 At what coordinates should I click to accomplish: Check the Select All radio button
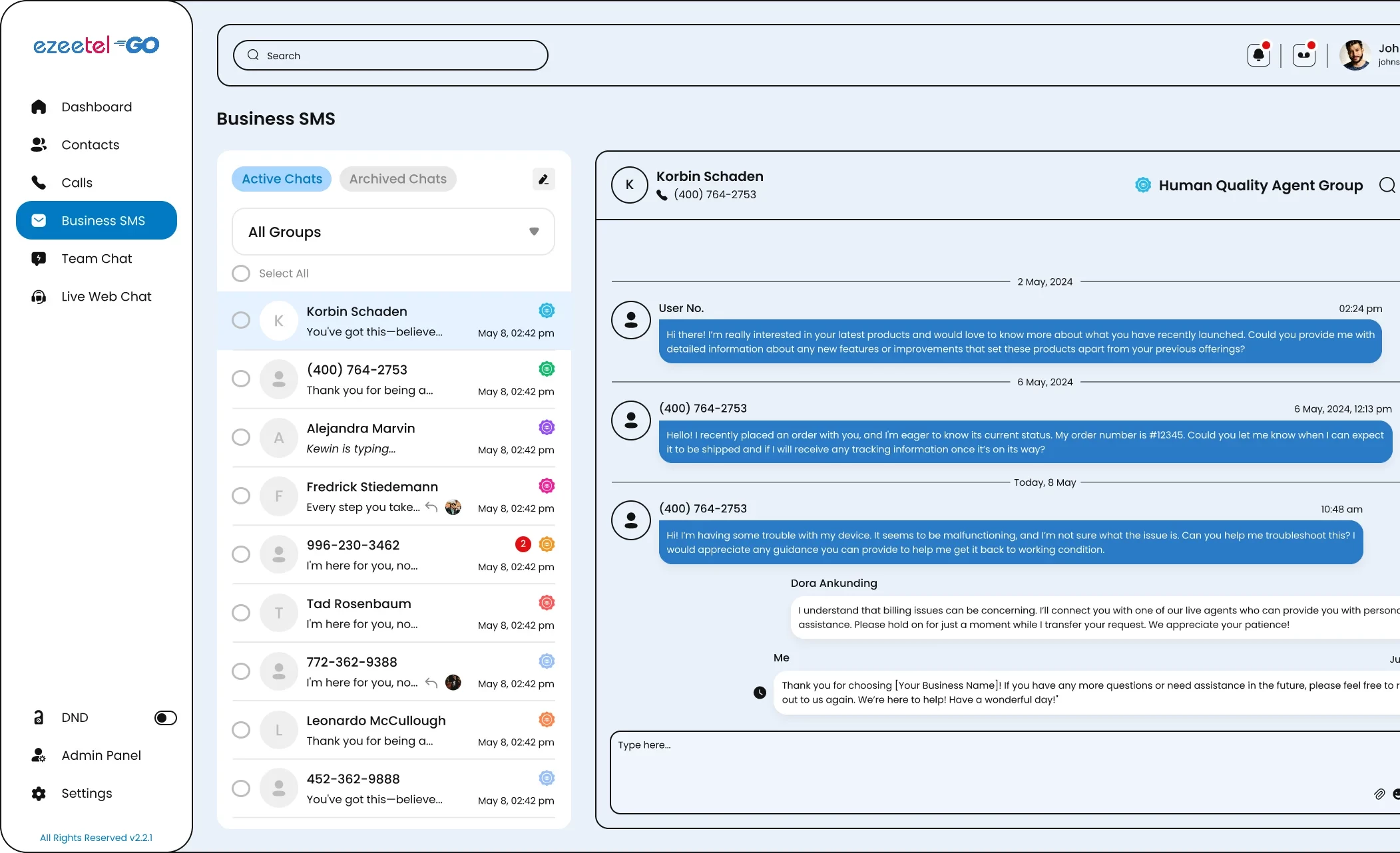click(241, 273)
